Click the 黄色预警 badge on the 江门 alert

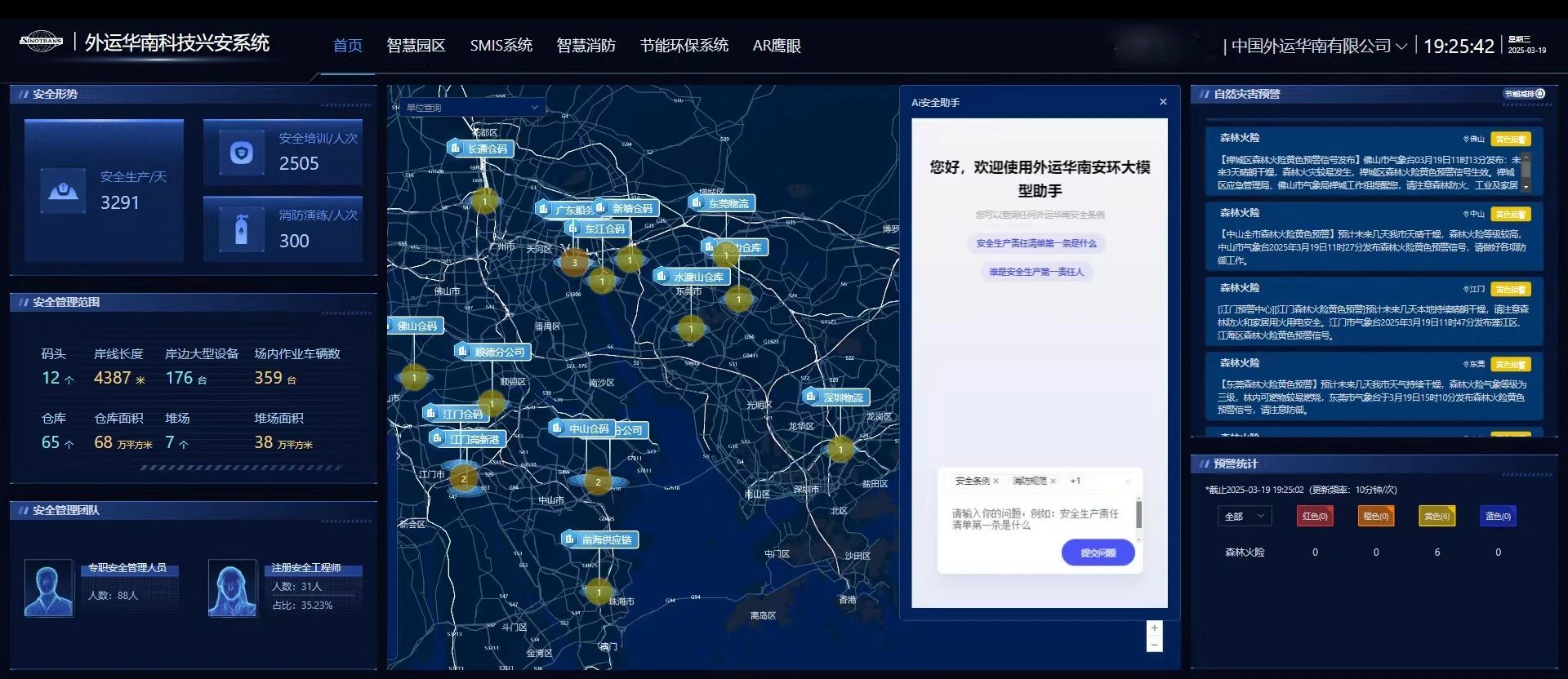click(1511, 290)
